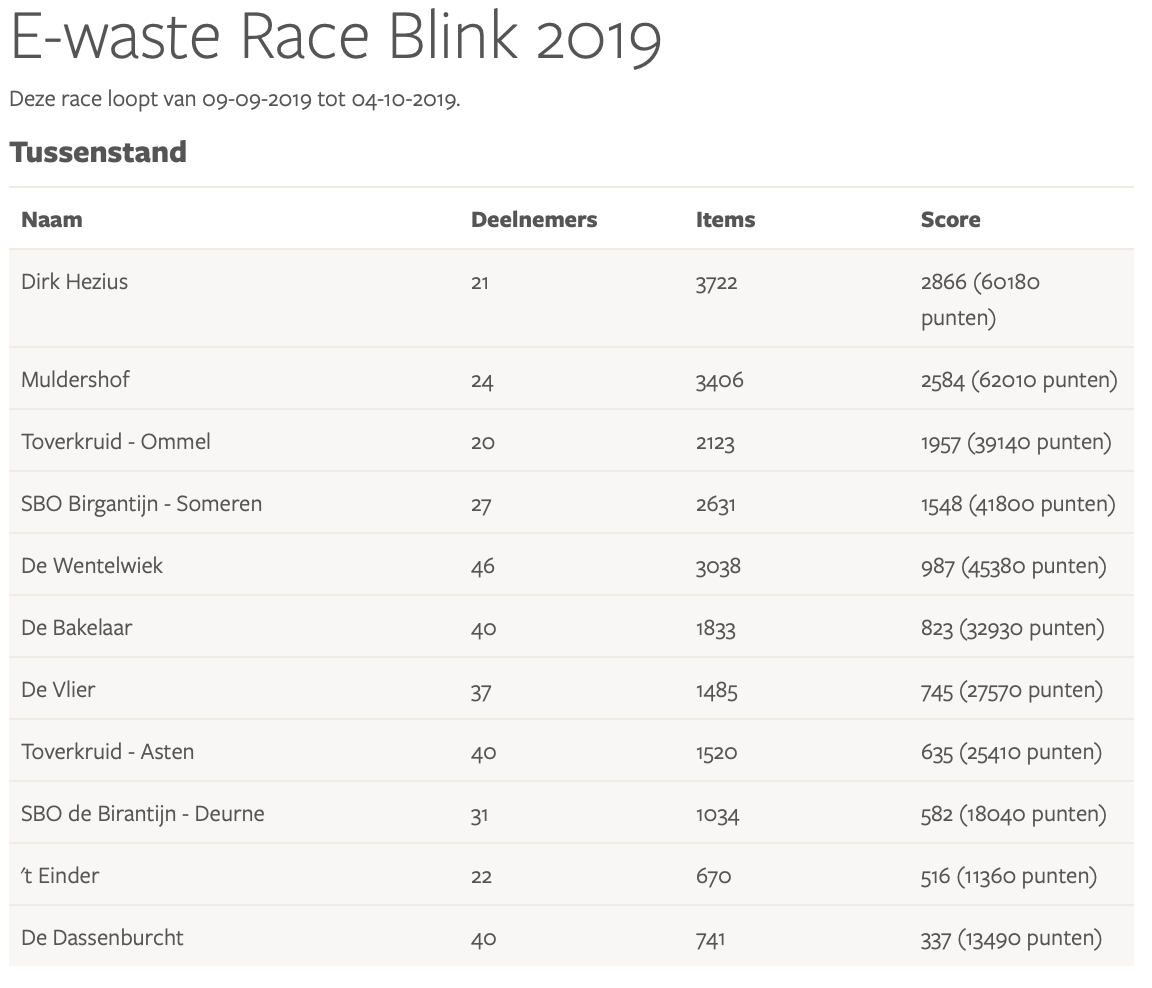The height and width of the screenshot is (988, 1152).
Task: Click the Items column header
Action: click(725, 220)
